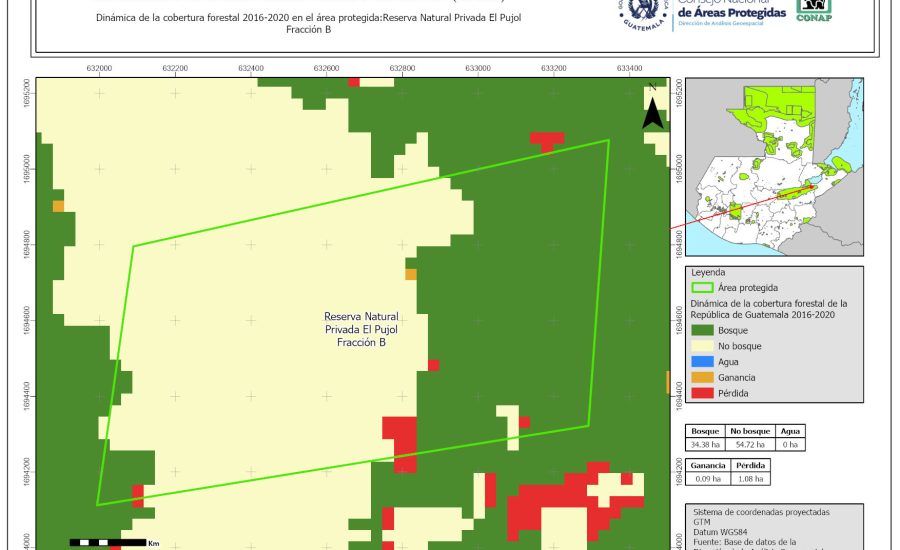Viewport: 900px width, 550px height.
Task: Select the No bosque cream legend swatch
Action: tap(704, 346)
